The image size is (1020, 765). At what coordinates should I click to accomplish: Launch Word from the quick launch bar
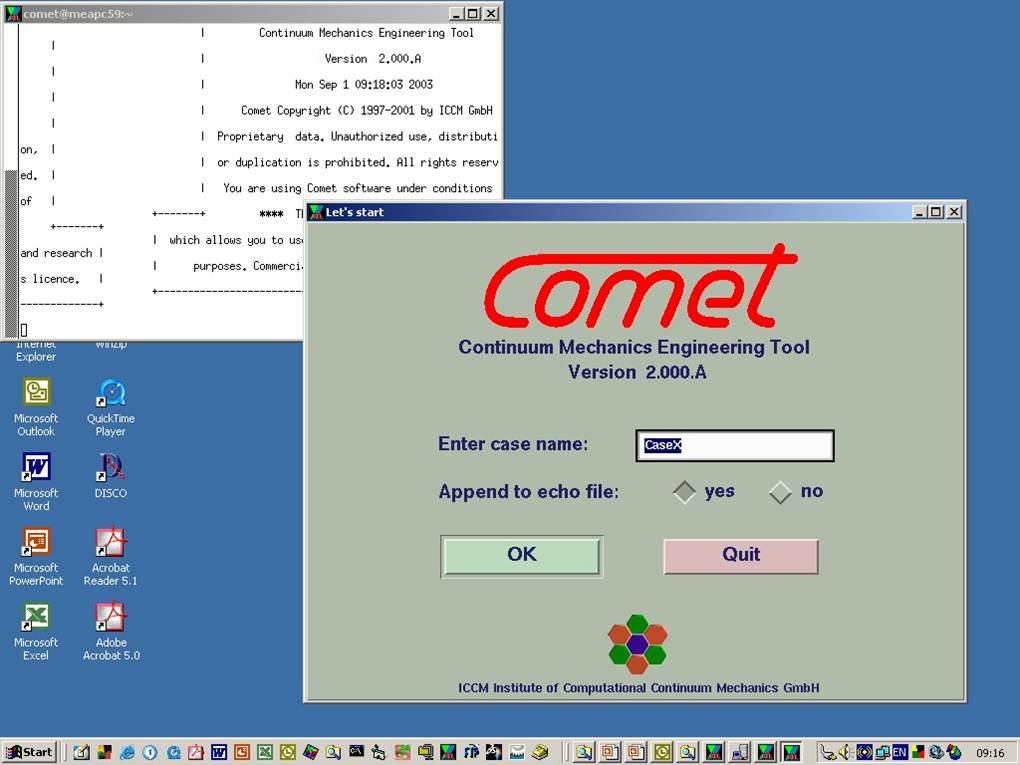tap(219, 753)
